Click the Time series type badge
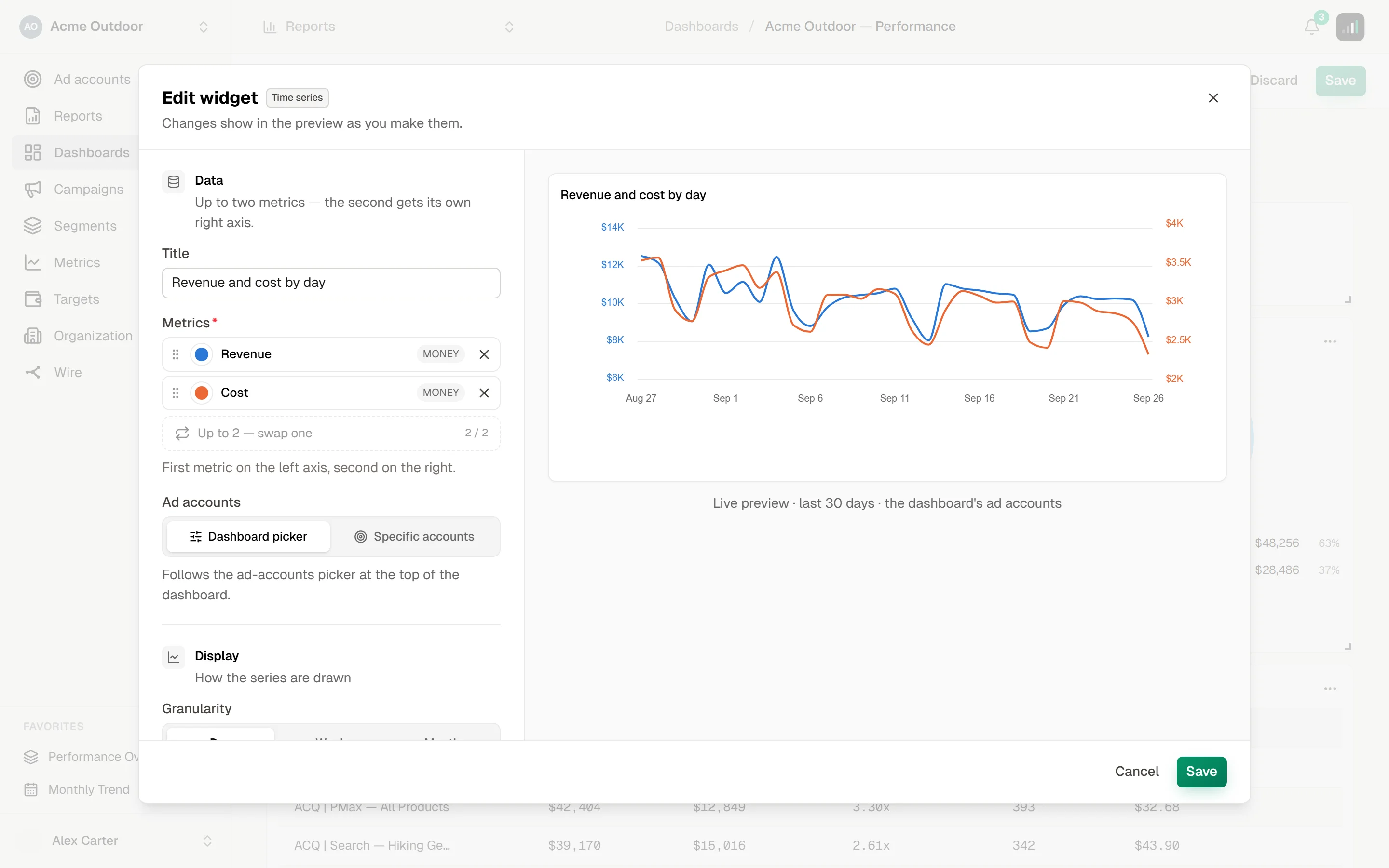1389x868 pixels. click(x=297, y=97)
